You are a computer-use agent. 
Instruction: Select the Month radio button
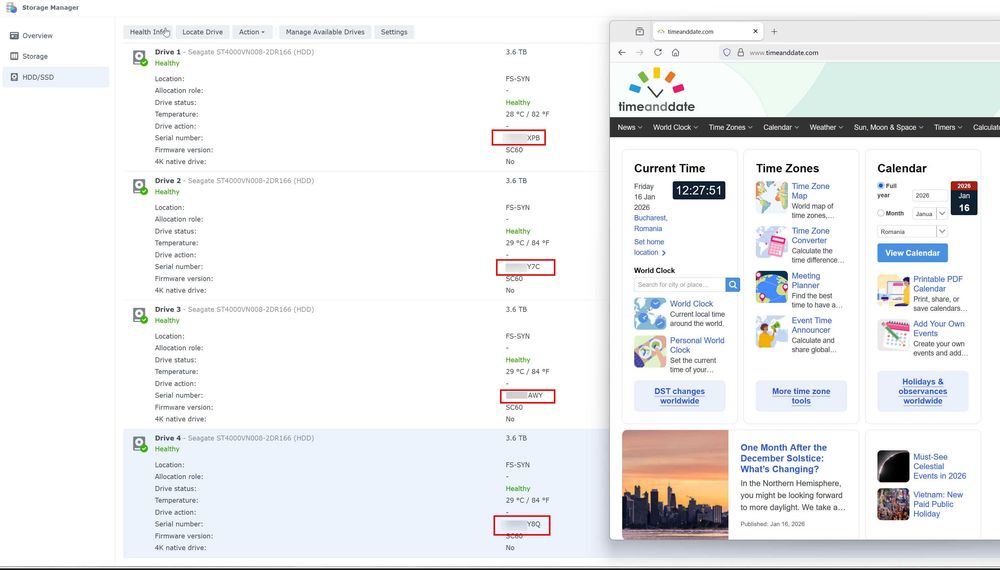click(881, 213)
